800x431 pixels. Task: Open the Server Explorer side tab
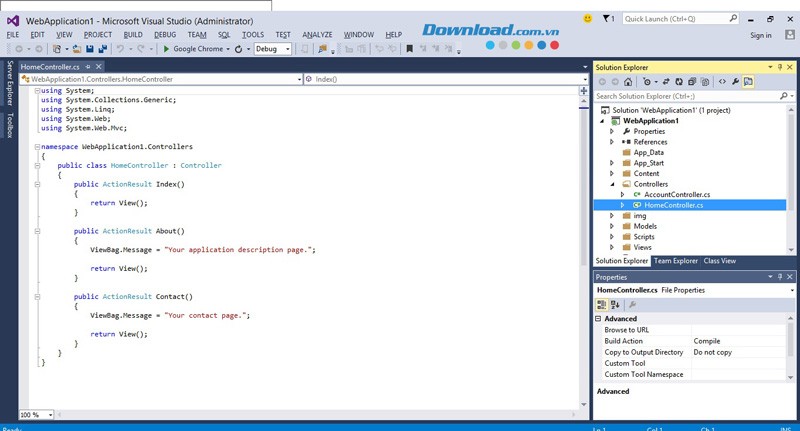click(x=10, y=83)
